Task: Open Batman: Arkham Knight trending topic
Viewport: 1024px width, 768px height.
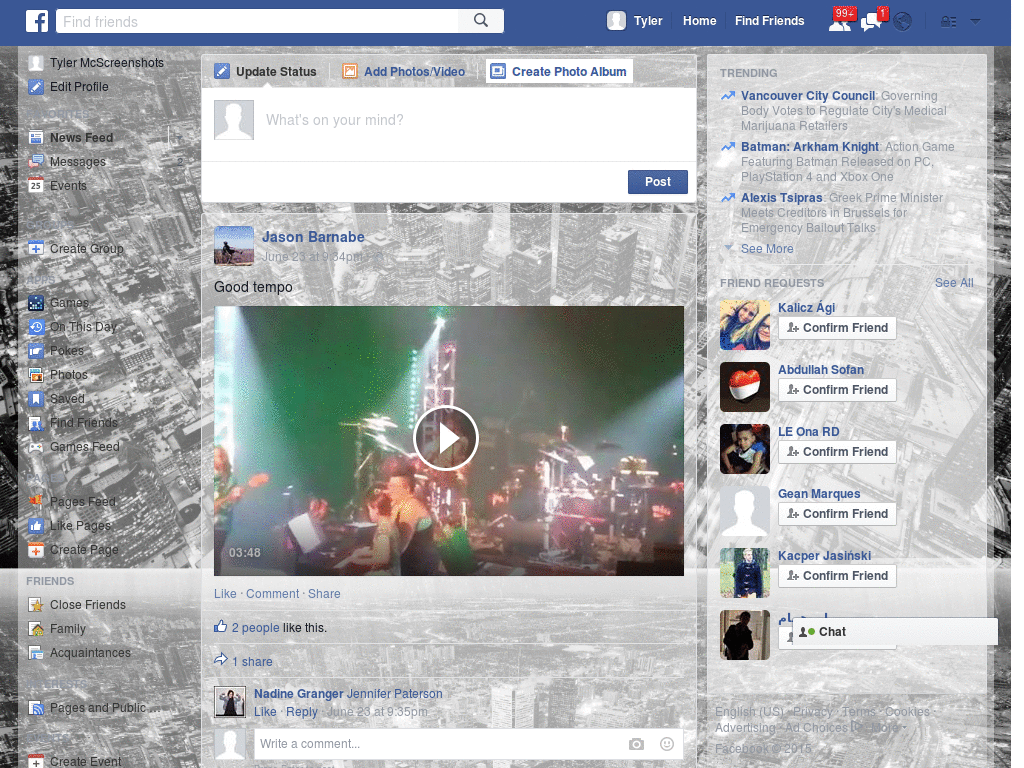Action: tap(810, 146)
